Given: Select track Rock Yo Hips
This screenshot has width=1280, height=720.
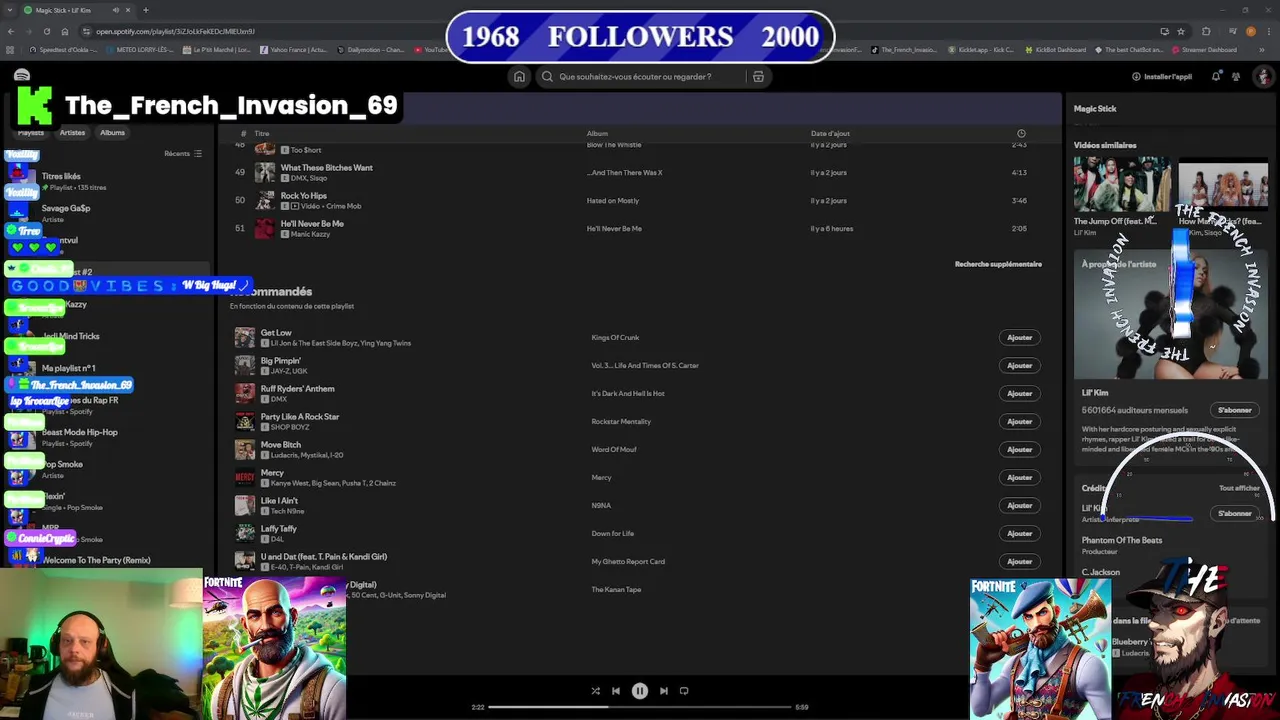Looking at the screenshot, I should [x=640, y=200].
